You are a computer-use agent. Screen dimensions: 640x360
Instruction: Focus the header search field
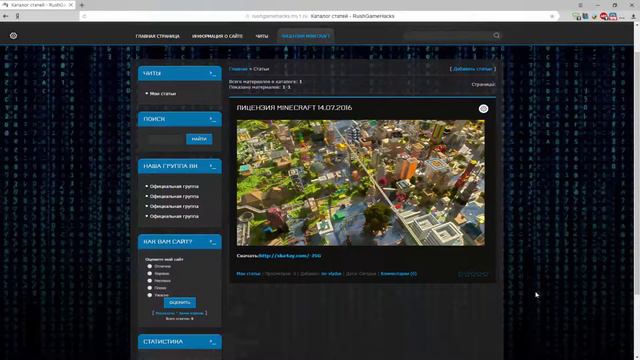(448, 36)
